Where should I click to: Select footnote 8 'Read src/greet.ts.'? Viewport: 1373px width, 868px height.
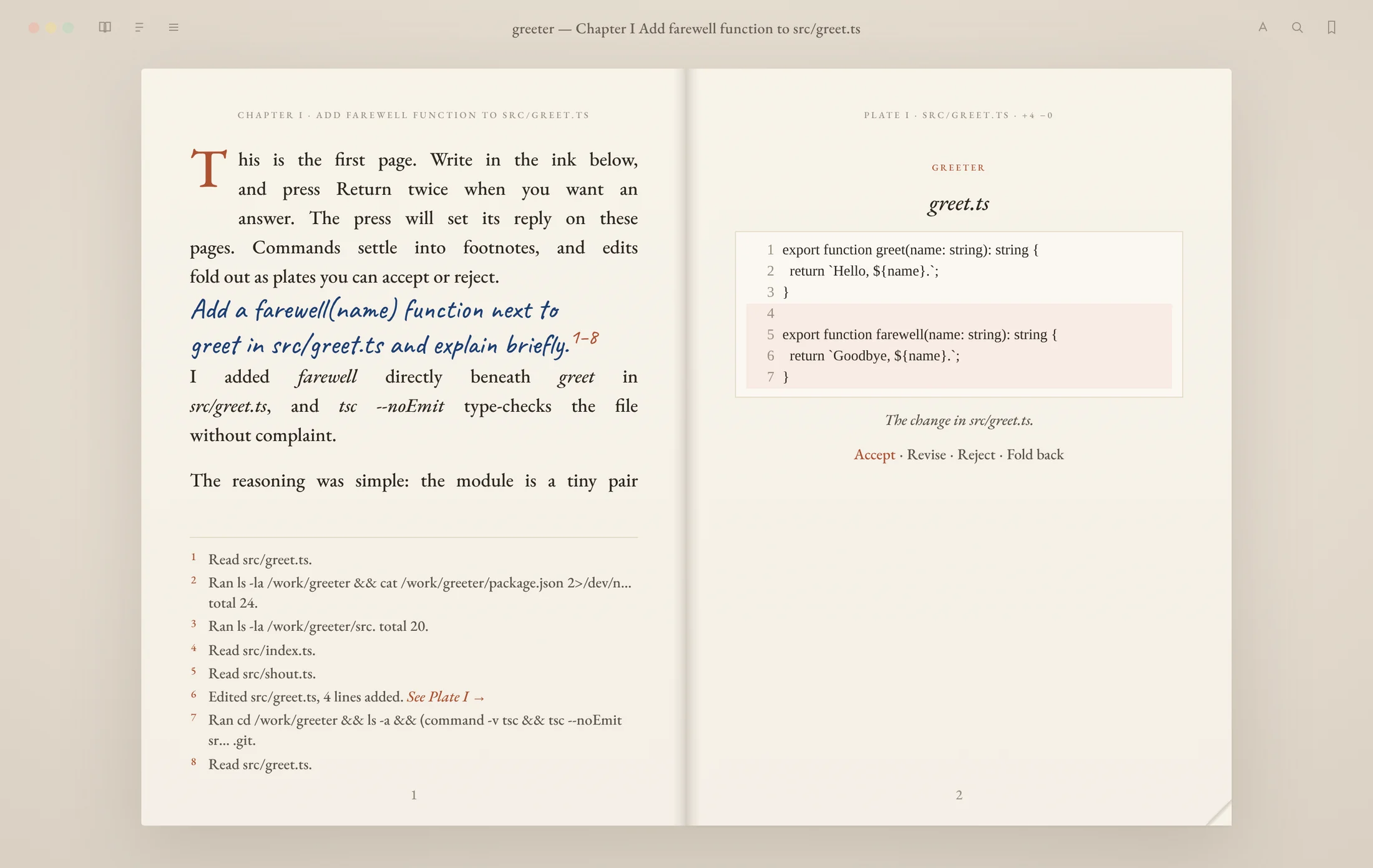coord(260,764)
